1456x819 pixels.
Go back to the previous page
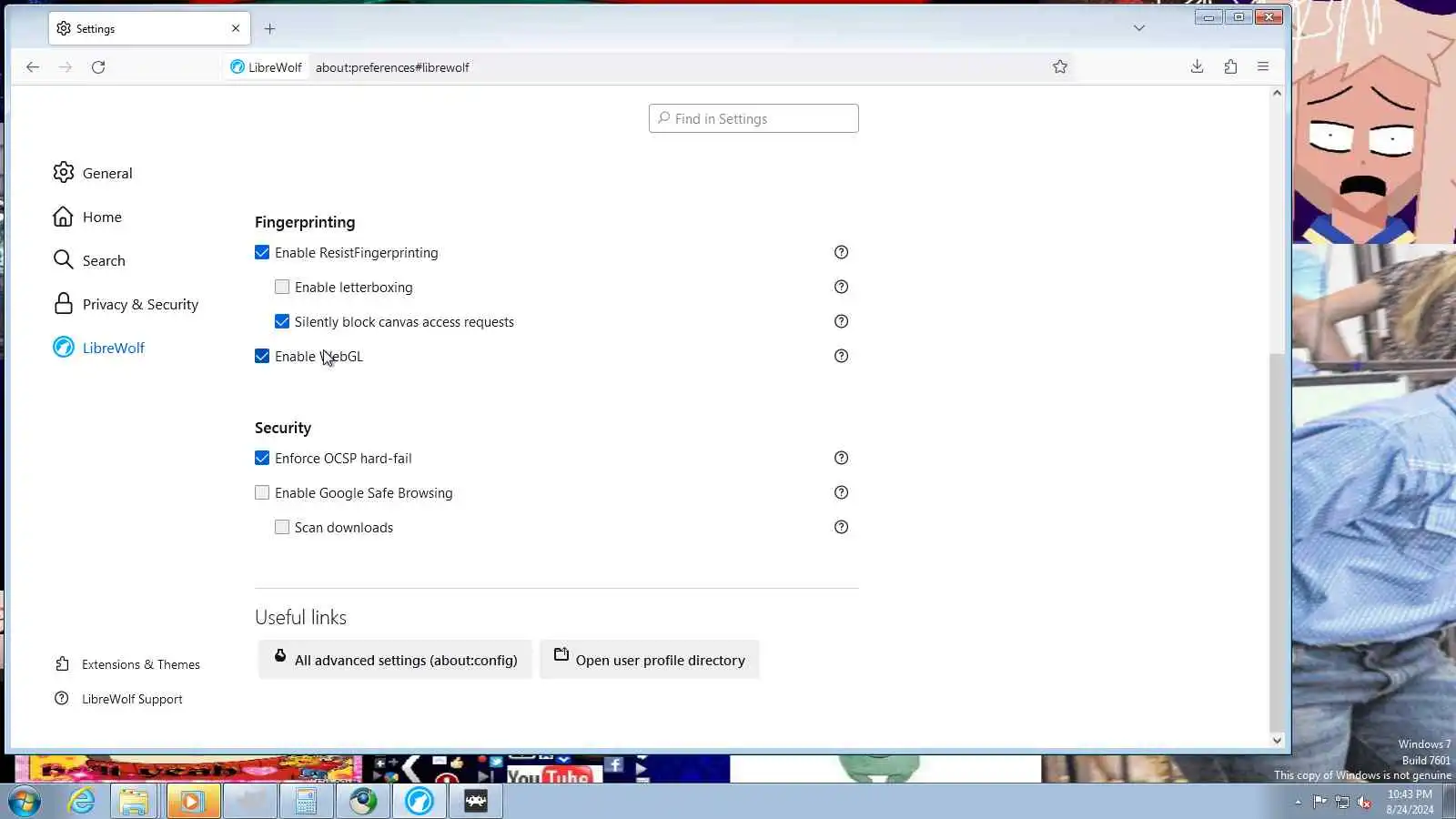[33, 67]
